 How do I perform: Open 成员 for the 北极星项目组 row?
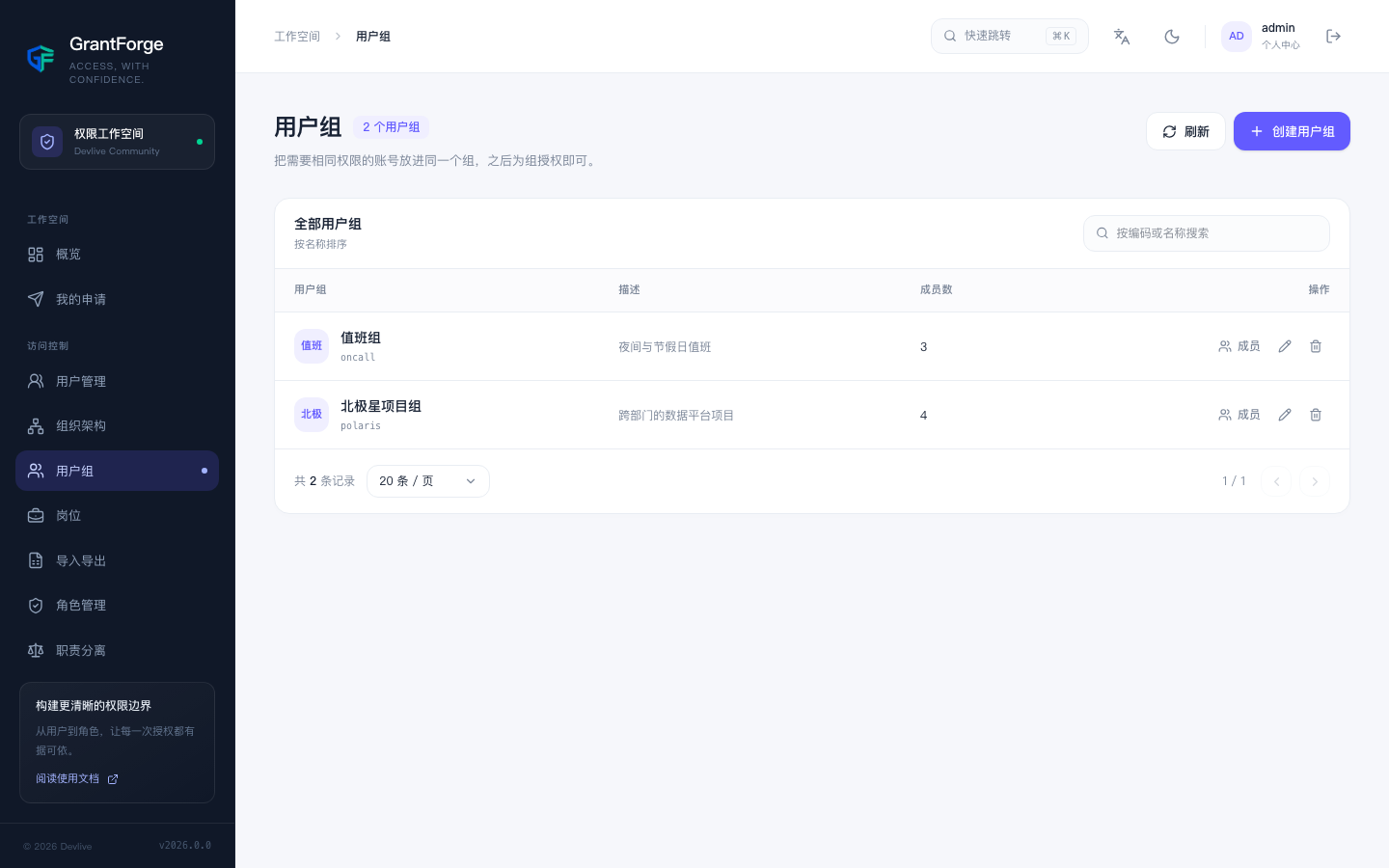point(1239,415)
